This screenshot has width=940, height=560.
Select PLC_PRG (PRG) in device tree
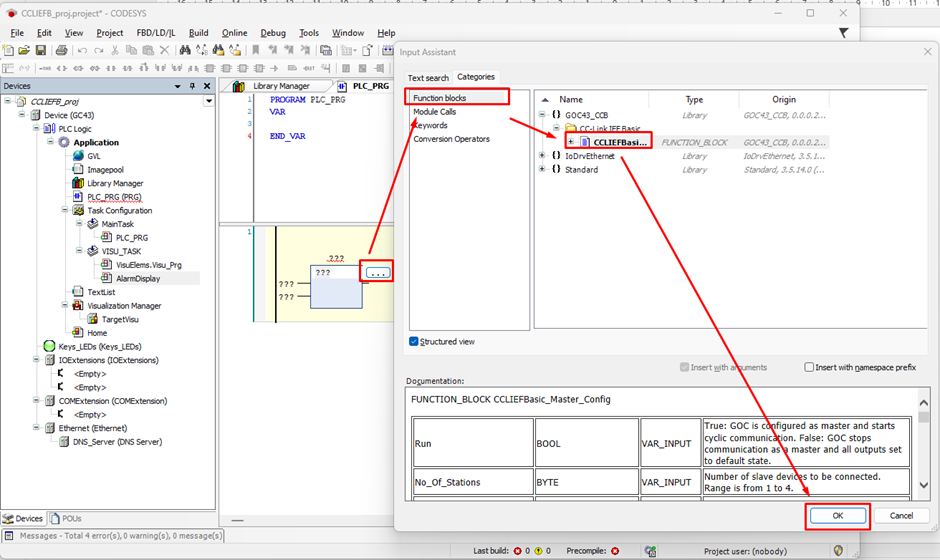[x=115, y=197]
